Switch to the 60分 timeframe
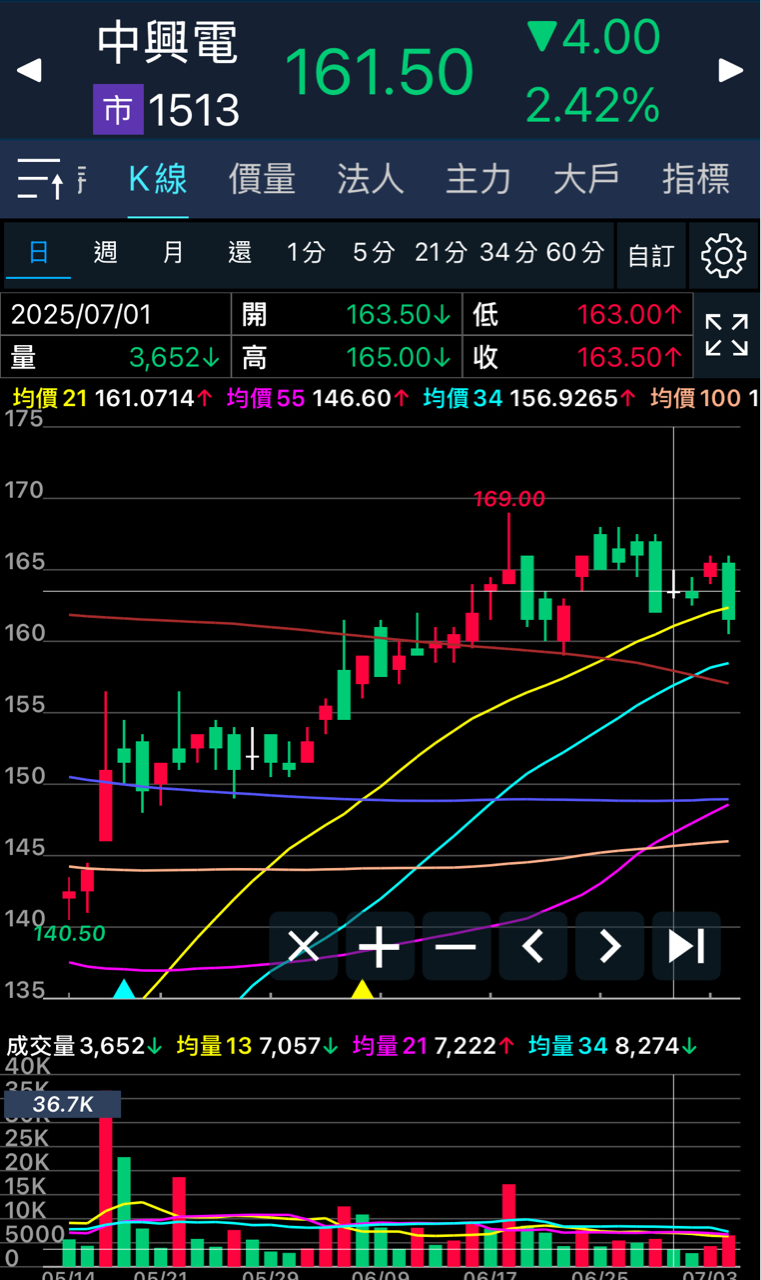761x1280 pixels. tap(575, 252)
